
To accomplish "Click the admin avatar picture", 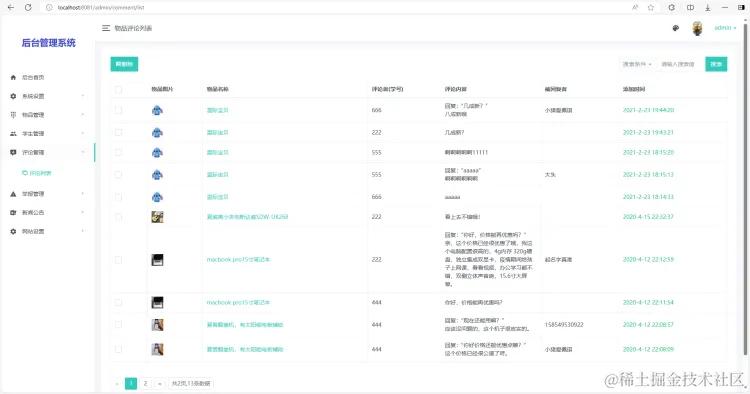I will click(x=697, y=28).
